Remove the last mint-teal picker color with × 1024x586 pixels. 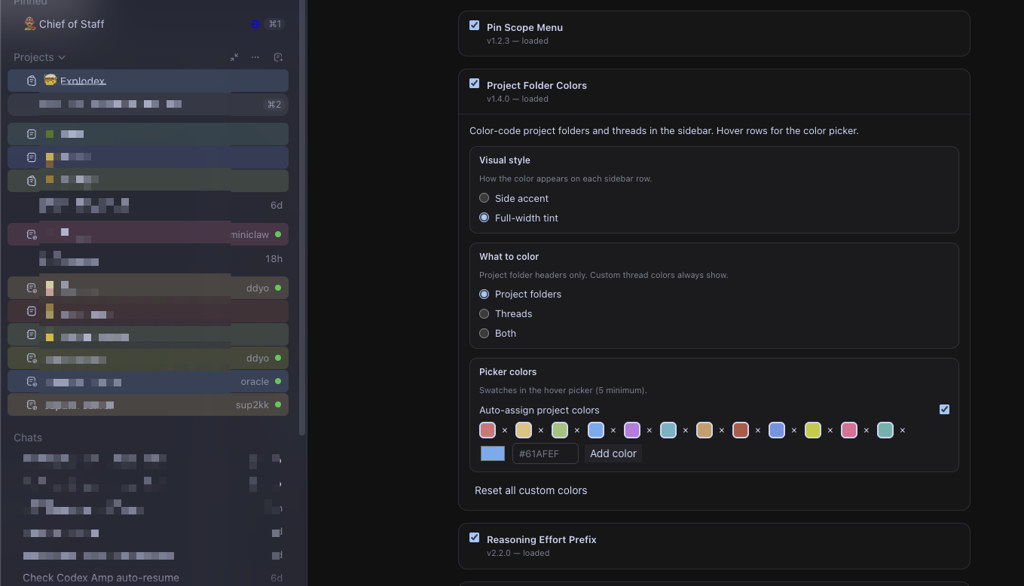point(903,431)
